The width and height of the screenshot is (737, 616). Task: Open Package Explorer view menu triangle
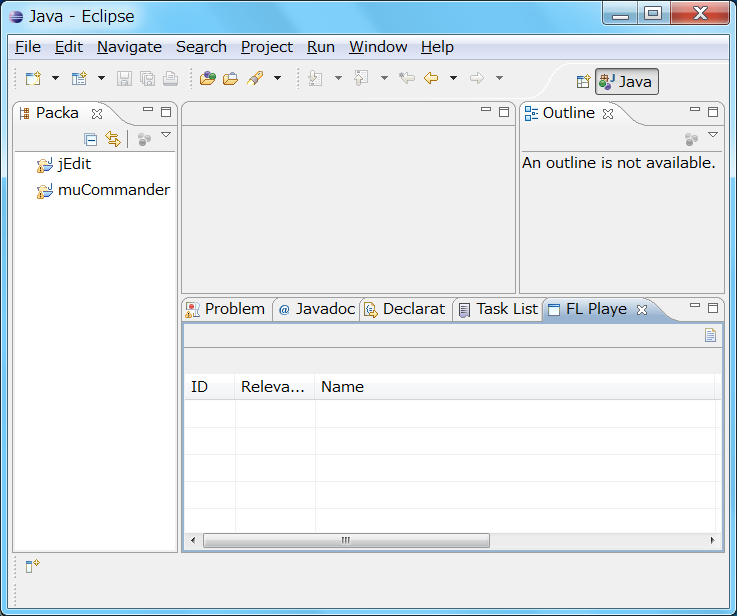point(166,135)
